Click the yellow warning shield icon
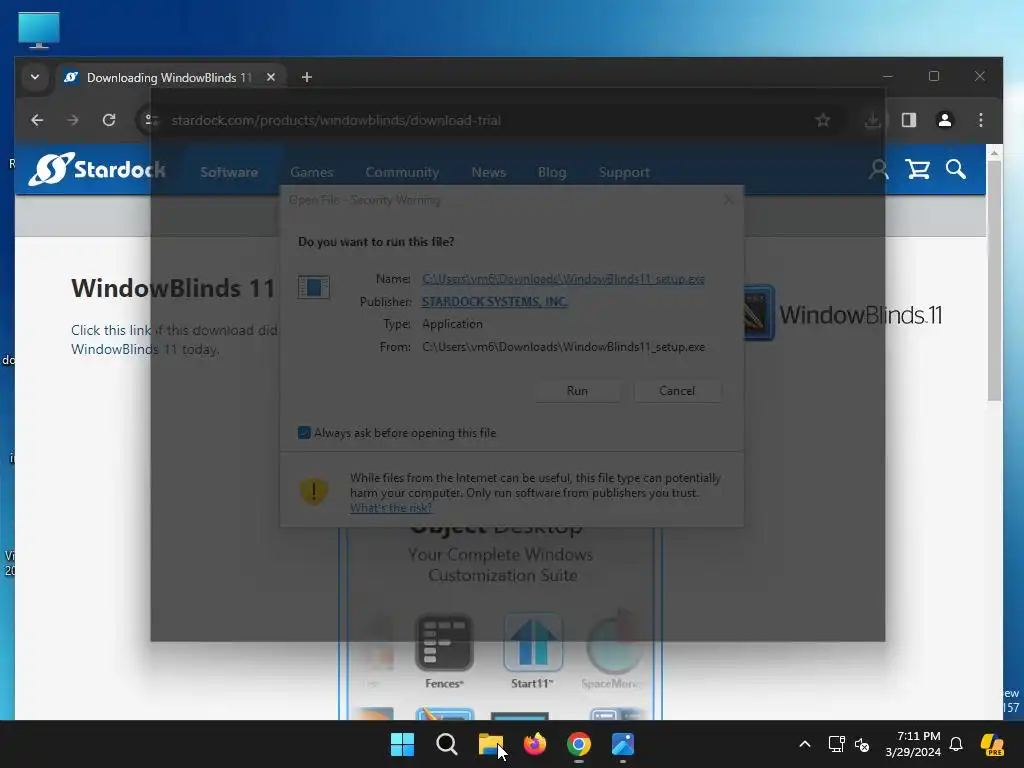 313,491
